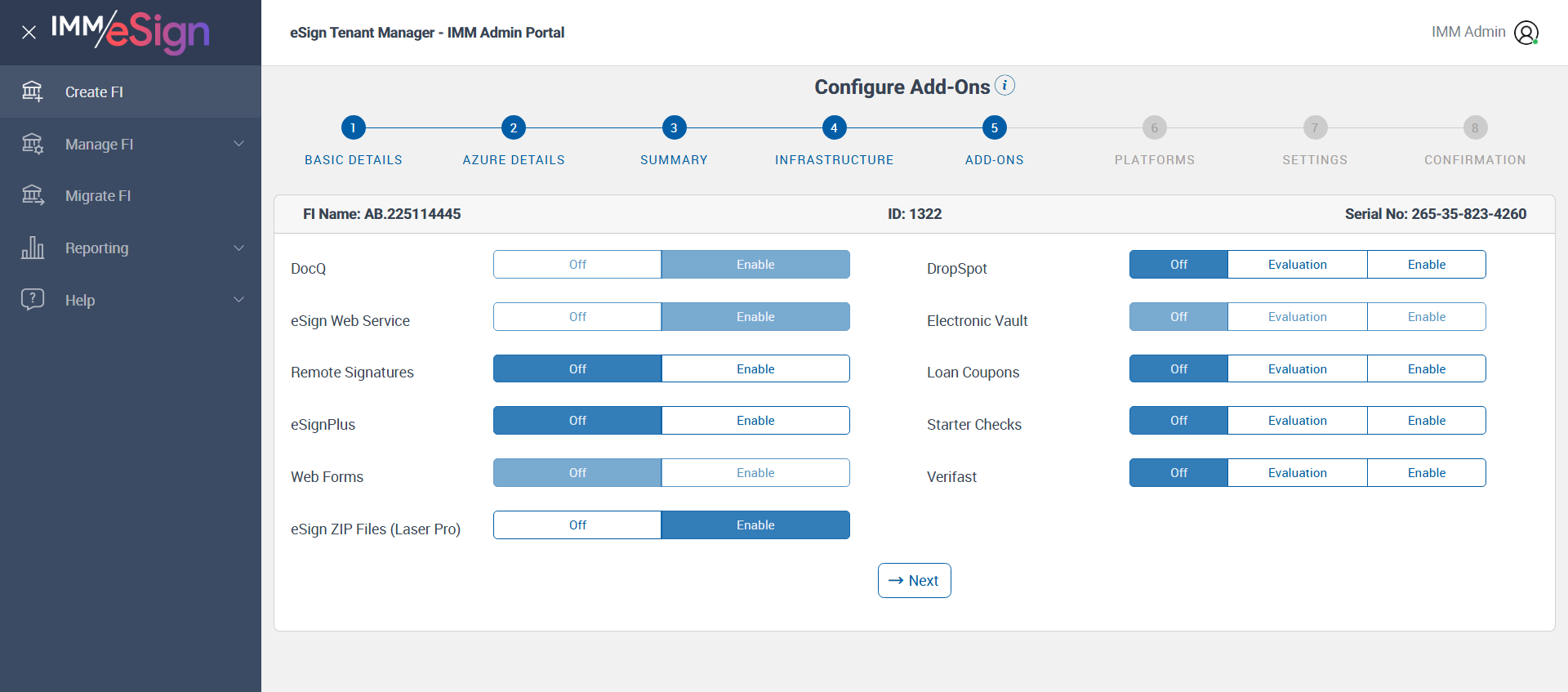The image size is (1568, 692).
Task: Enable Remote Signatures
Action: click(x=755, y=368)
